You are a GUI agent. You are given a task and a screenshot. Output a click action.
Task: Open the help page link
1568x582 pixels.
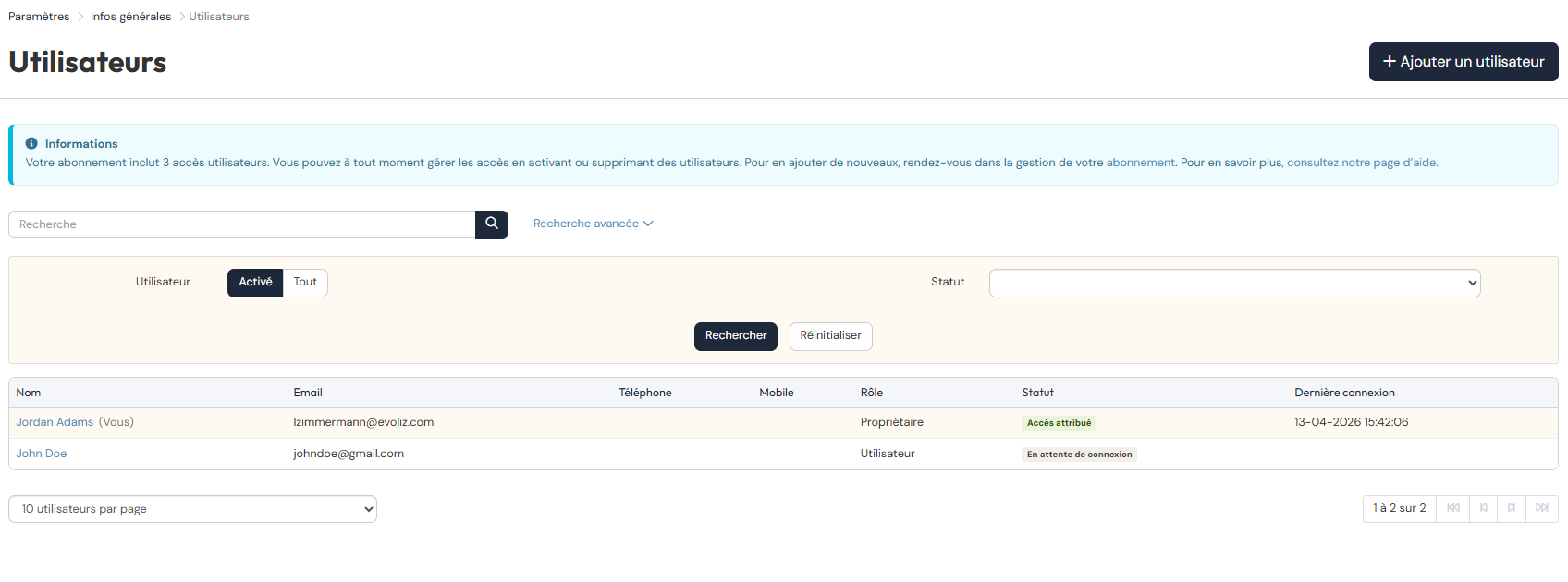(x=1361, y=163)
